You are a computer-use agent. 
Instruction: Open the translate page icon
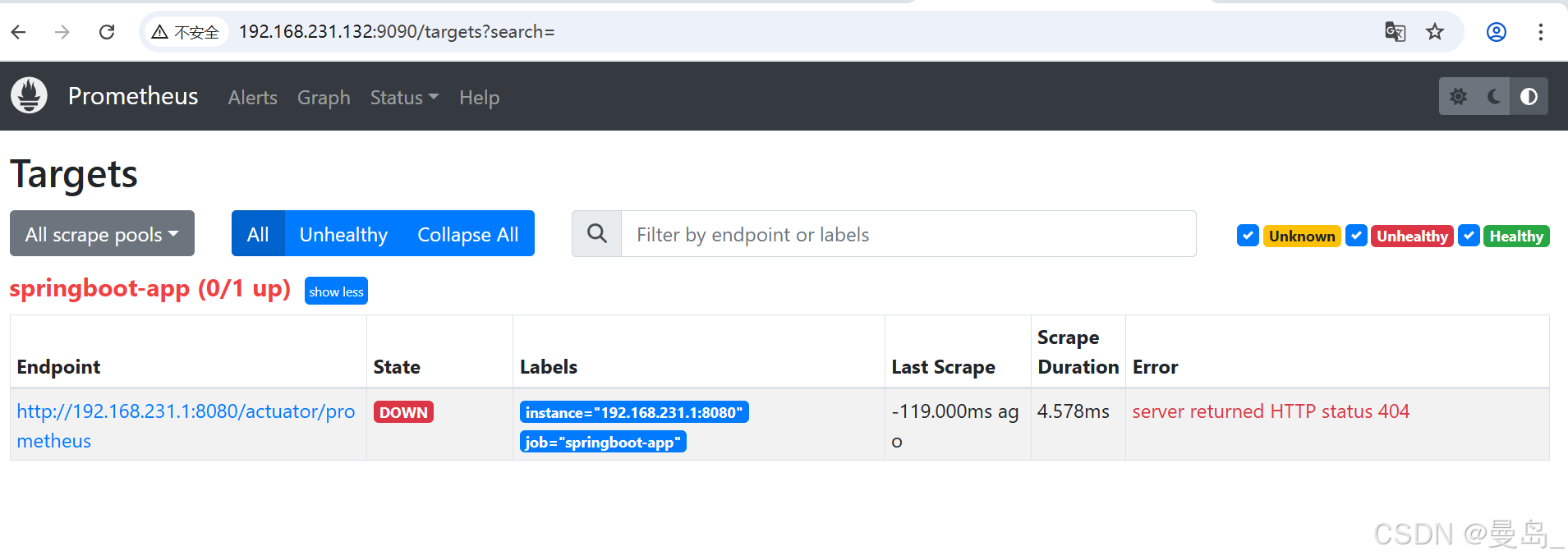tap(1395, 32)
